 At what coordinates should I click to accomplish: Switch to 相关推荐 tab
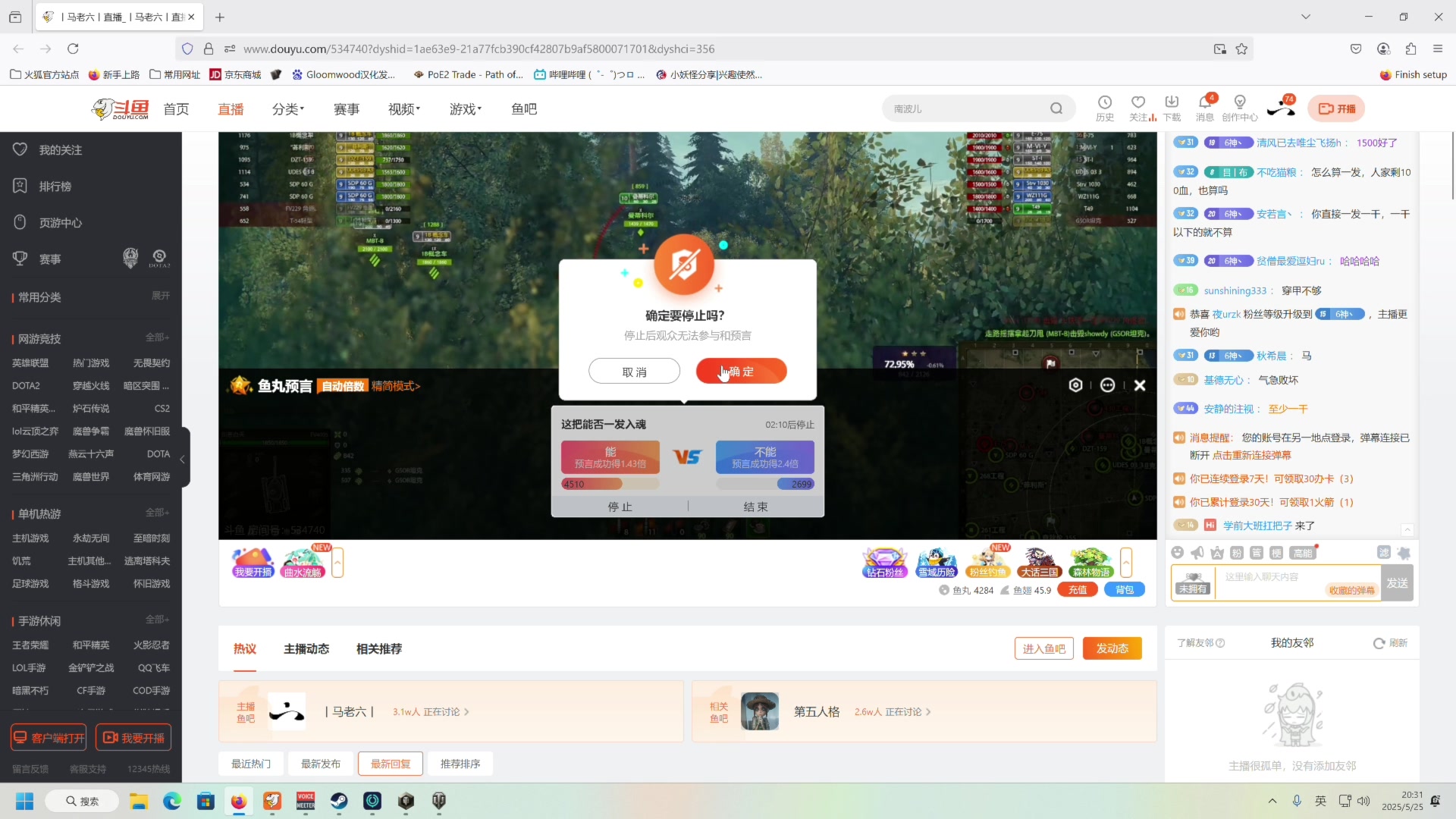(x=379, y=649)
